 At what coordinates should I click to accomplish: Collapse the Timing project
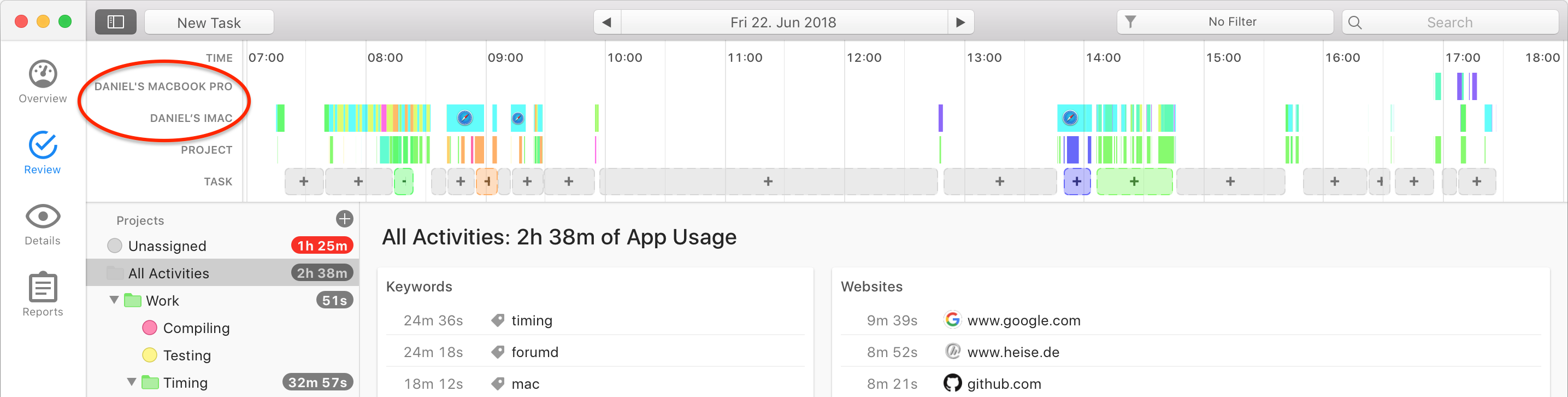[x=131, y=382]
